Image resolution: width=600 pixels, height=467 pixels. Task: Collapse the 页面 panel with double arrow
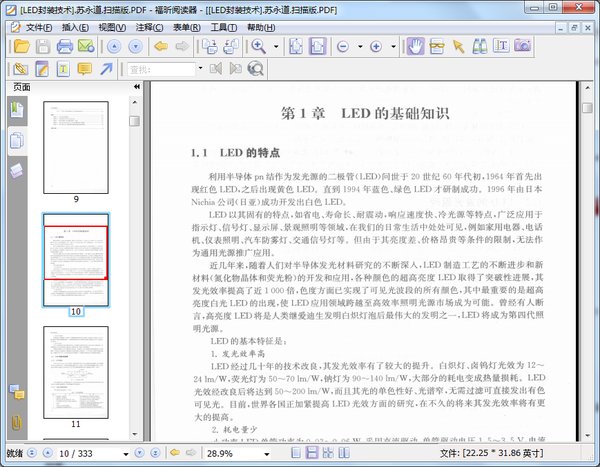point(137,87)
